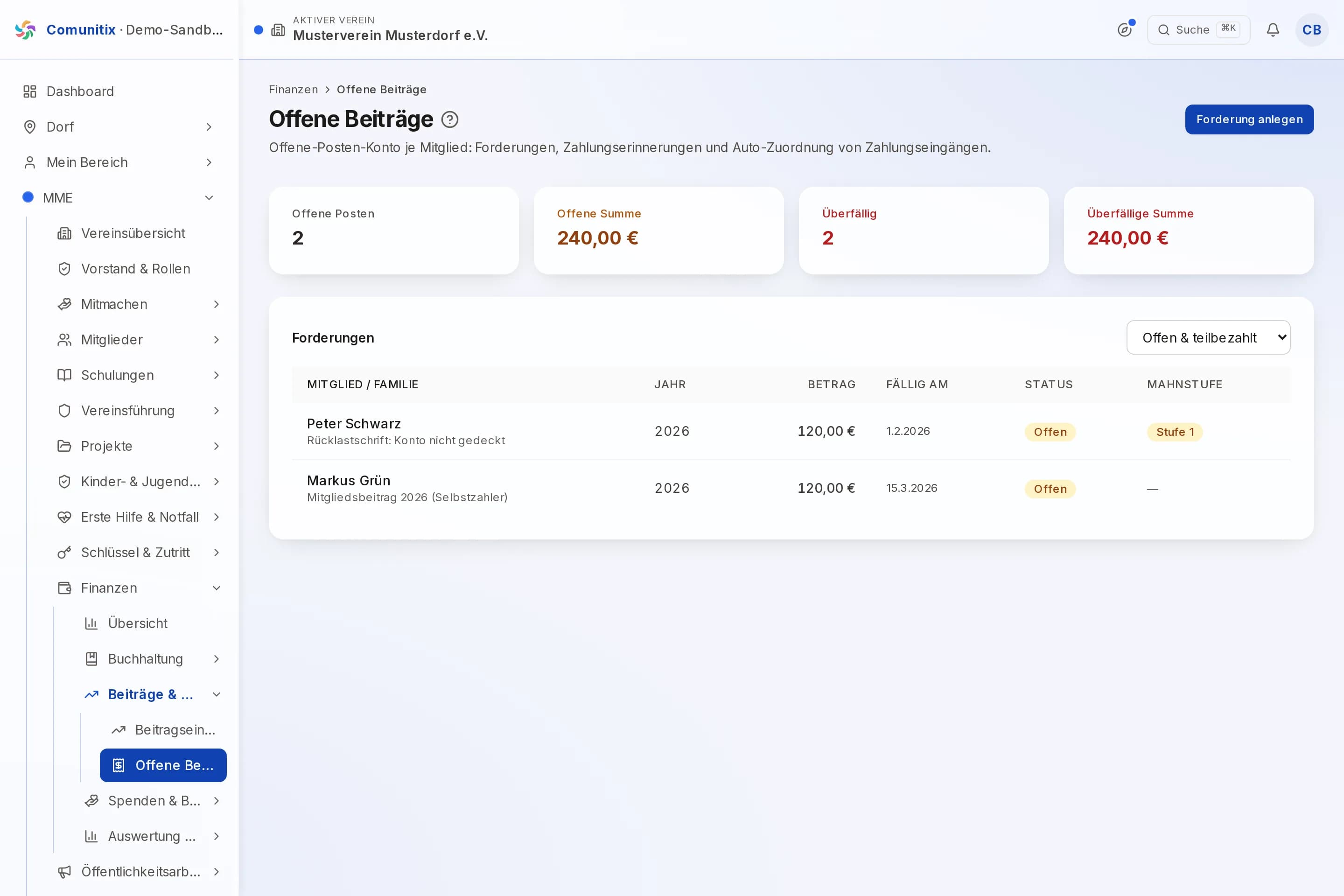The width and height of the screenshot is (1344, 896).
Task: Expand the Projekte submenu chevron
Action: pyautogui.click(x=217, y=446)
